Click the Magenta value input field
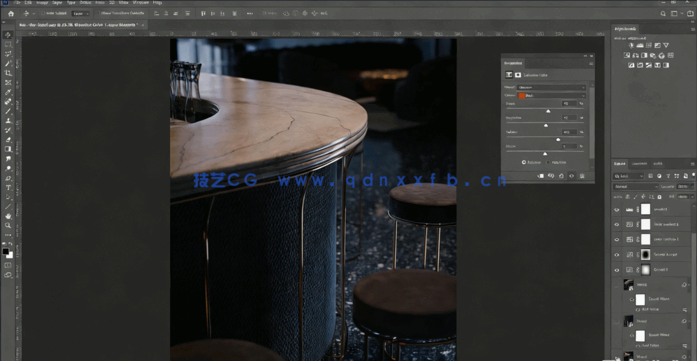This screenshot has height=361, width=697. pos(569,118)
